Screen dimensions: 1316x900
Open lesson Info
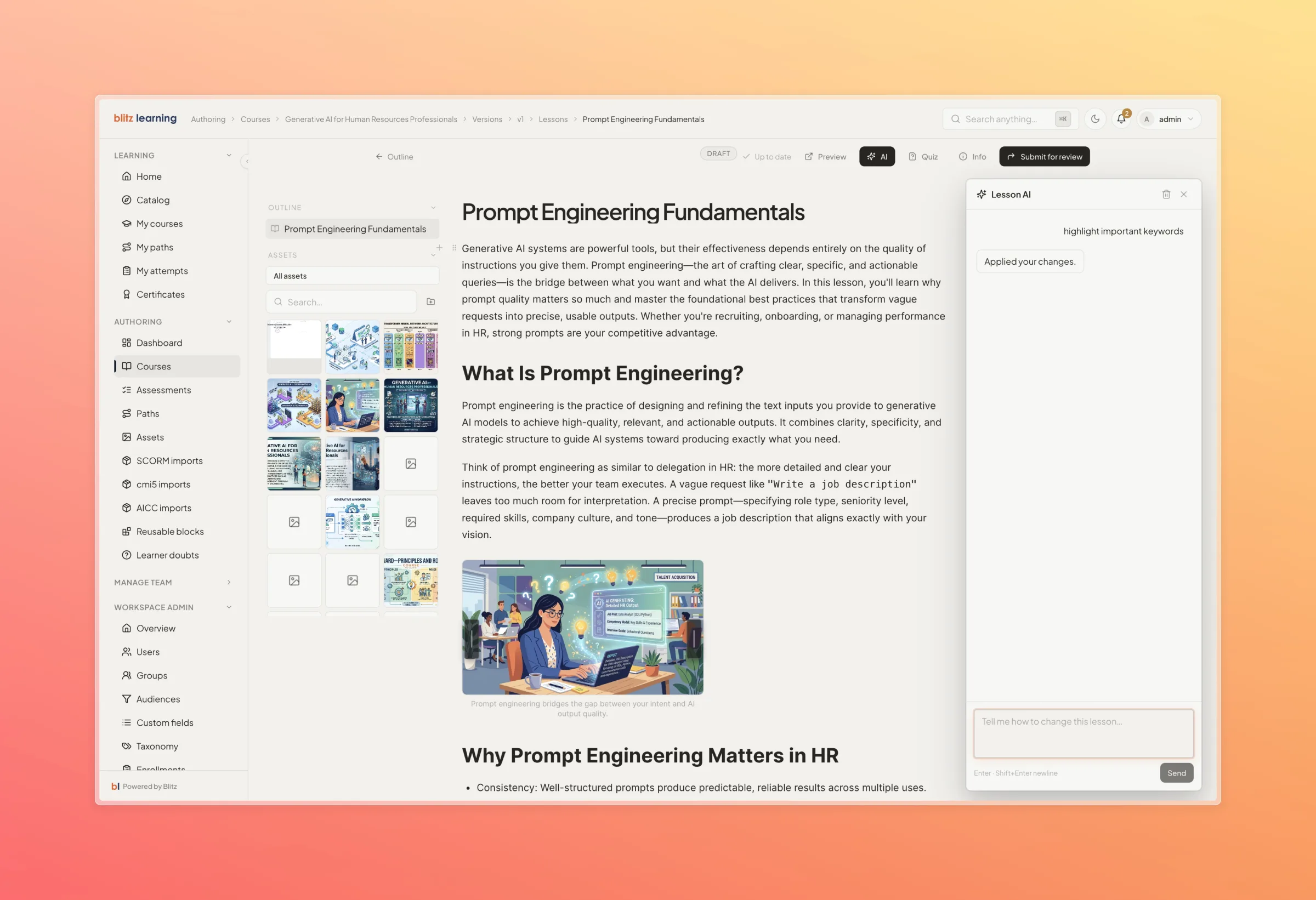(x=972, y=157)
